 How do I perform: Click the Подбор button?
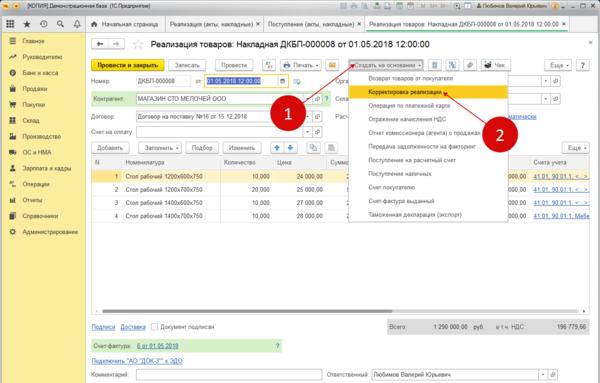click(x=202, y=148)
